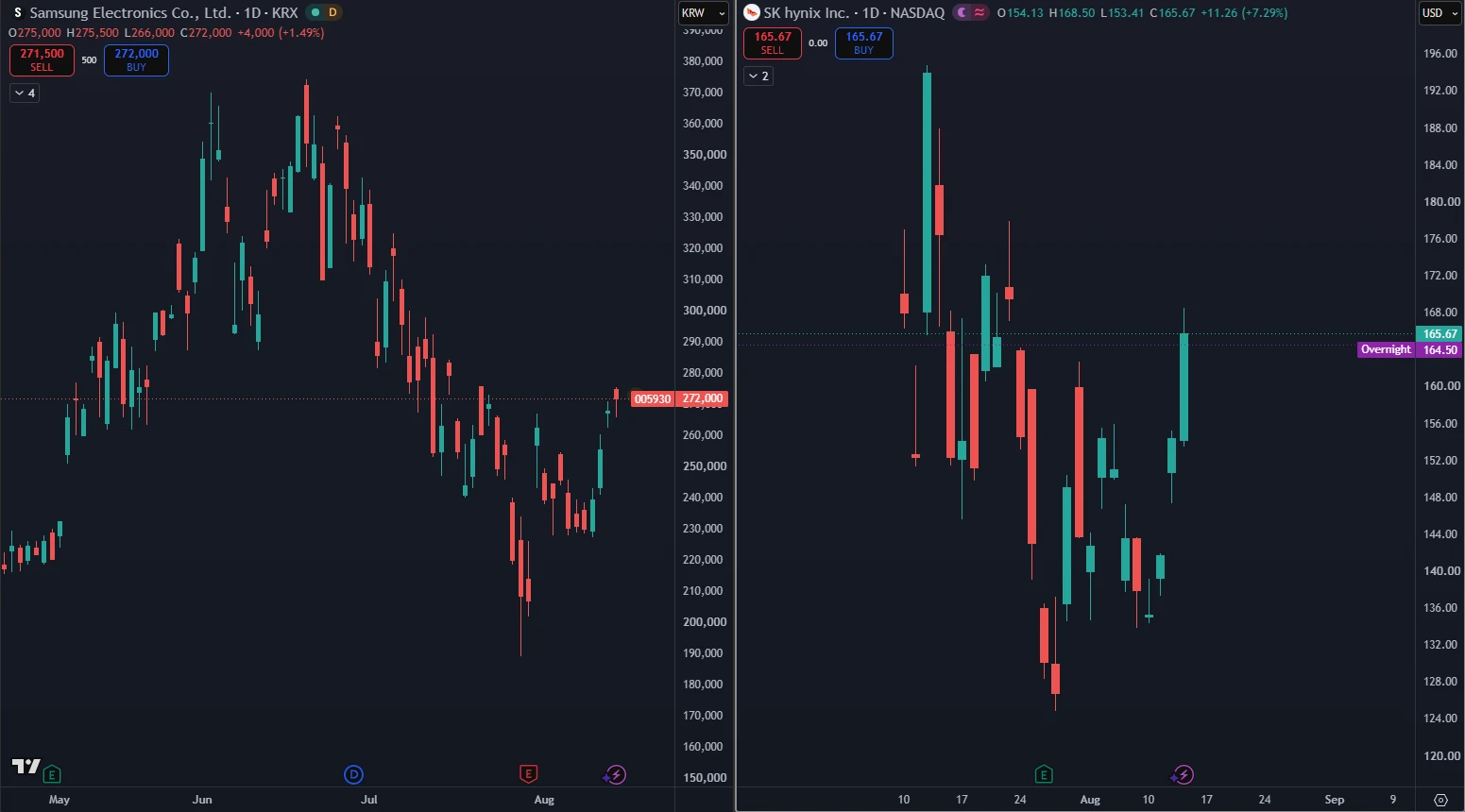The height and width of the screenshot is (812, 1465).
Task: Click the 0.00 spread value on SK hynix chart
Action: 818,43
